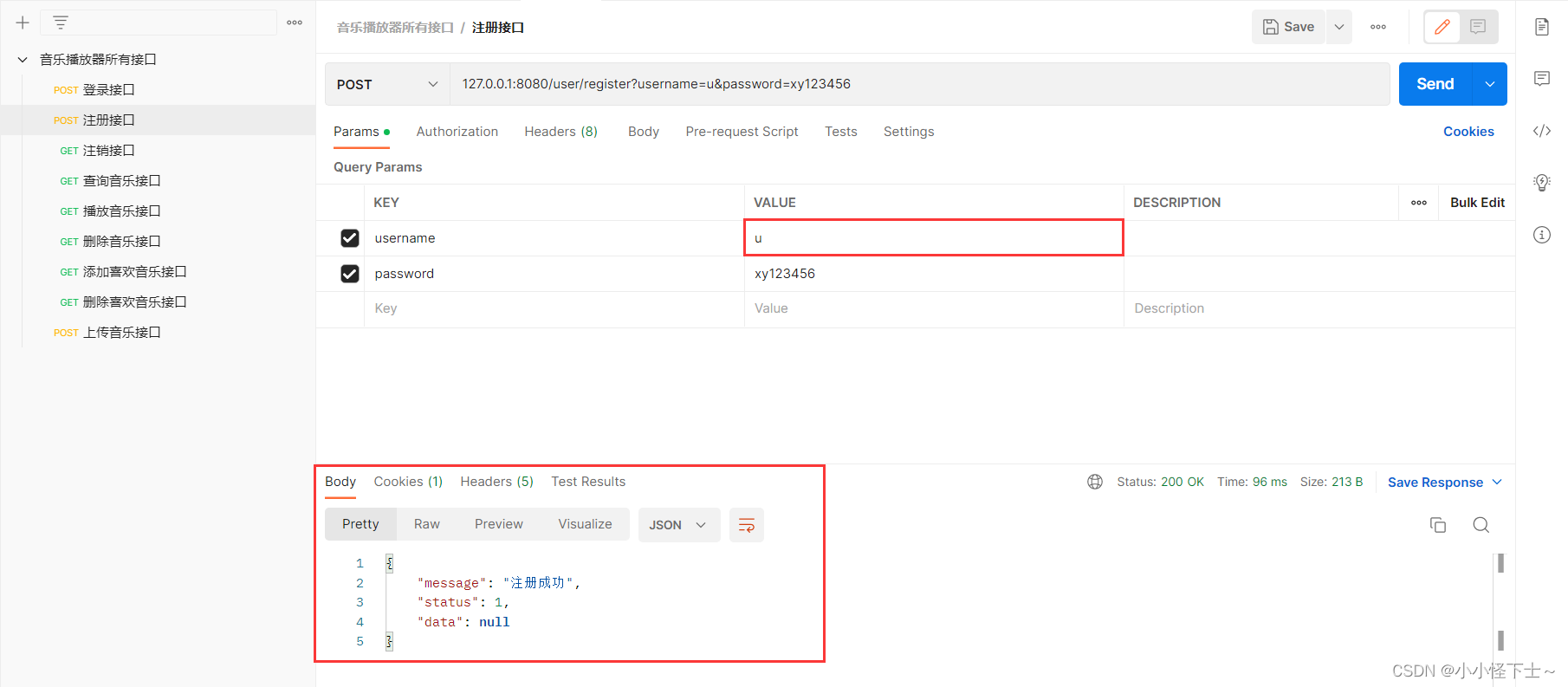This screenshot has height=687, width=1568.
Task: Uncheck the password parameter checkbox
Action: coord(350,274)
